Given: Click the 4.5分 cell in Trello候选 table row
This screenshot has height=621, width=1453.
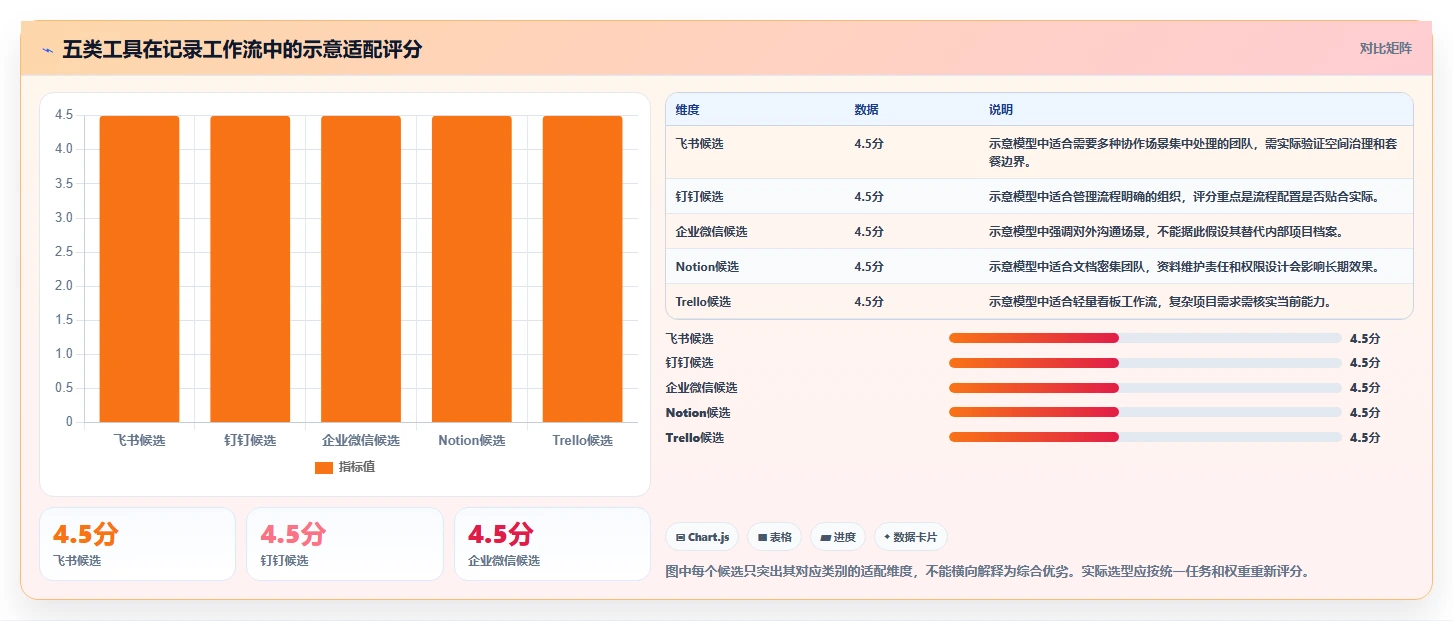Looking at the screenshot, I should point(869,302).
